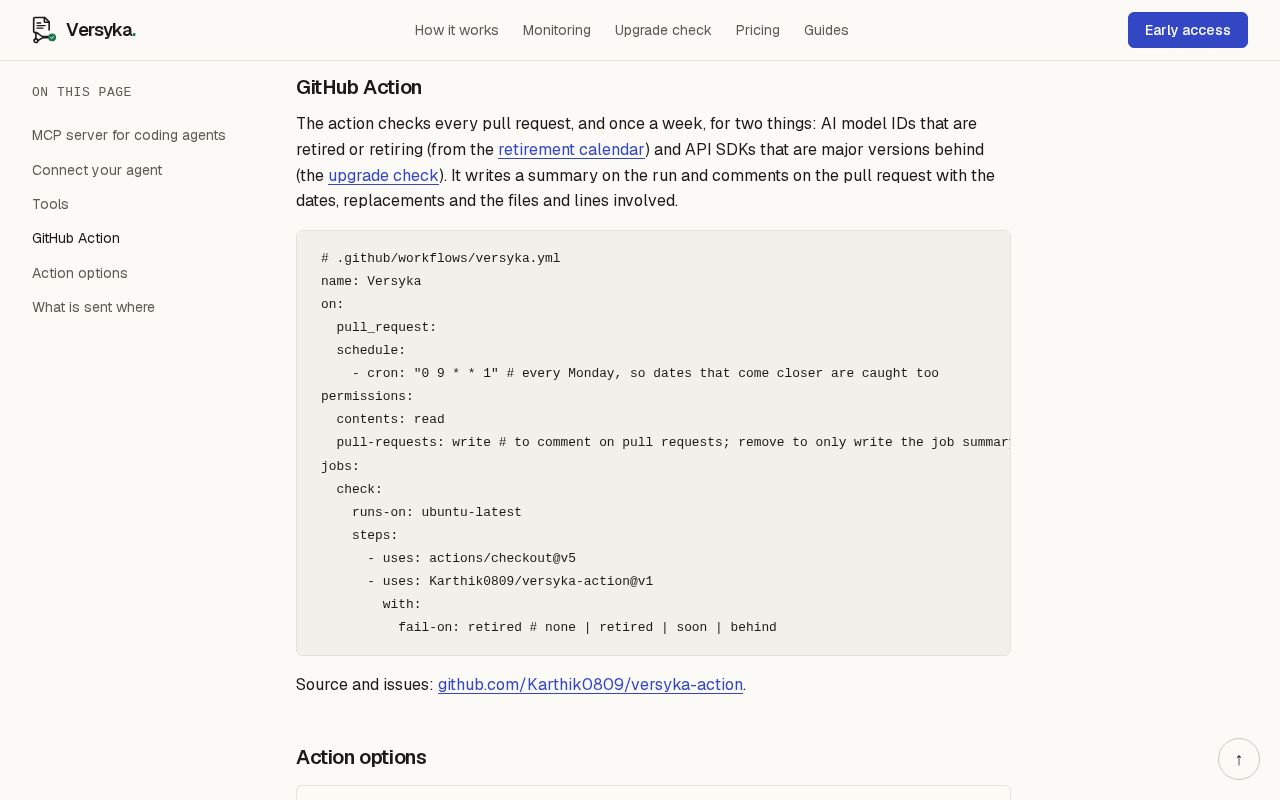Go to the Monitoring nav item
The height and width of the screenshot is (800, 1280).
[557, 30]
